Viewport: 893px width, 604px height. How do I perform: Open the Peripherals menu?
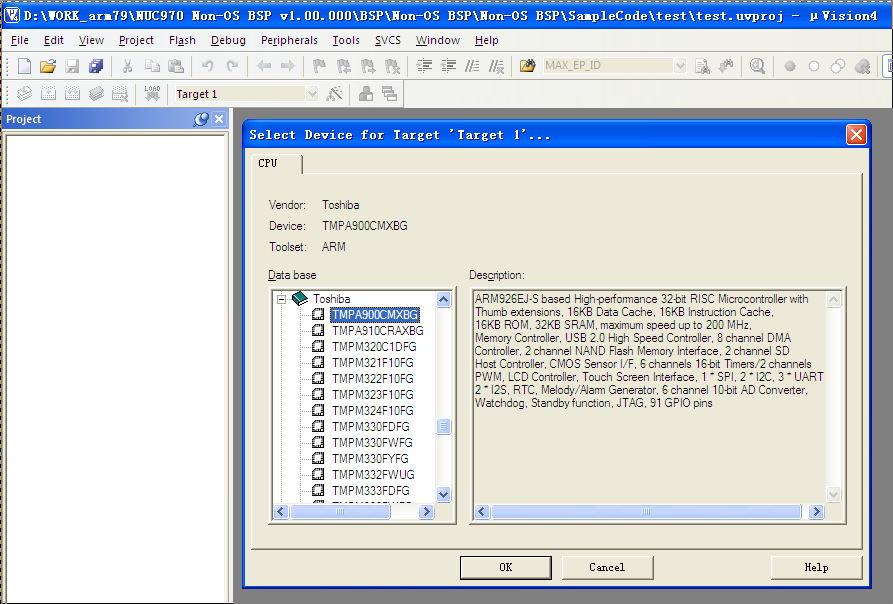click(289, 40)
